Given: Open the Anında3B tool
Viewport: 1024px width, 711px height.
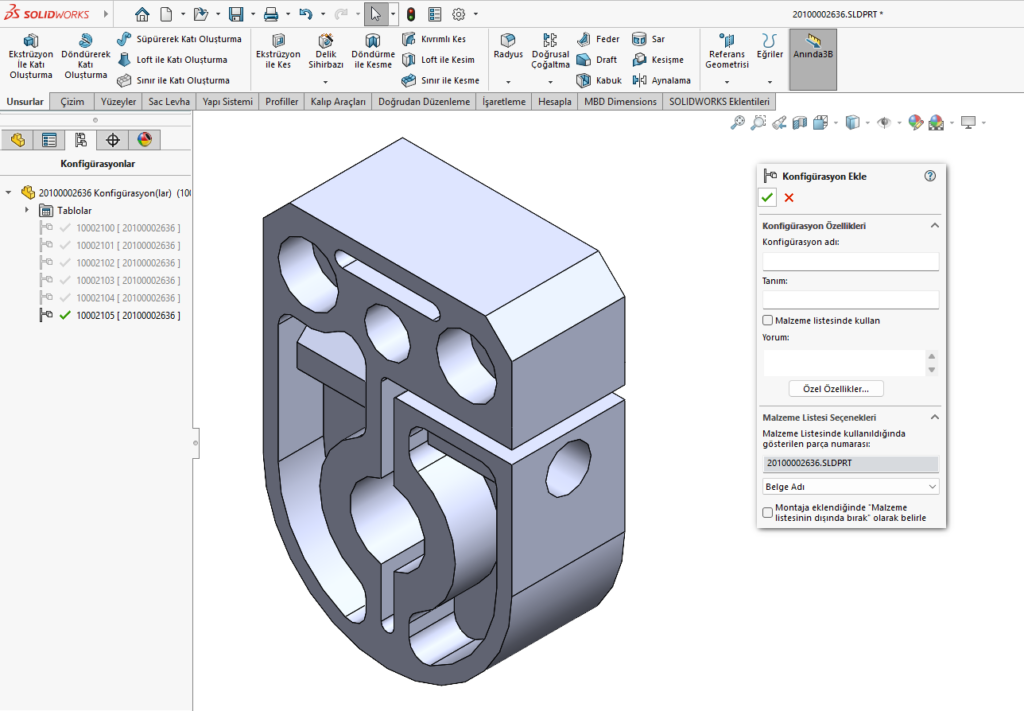Looking at the screenshot, I should pos(812,47).
